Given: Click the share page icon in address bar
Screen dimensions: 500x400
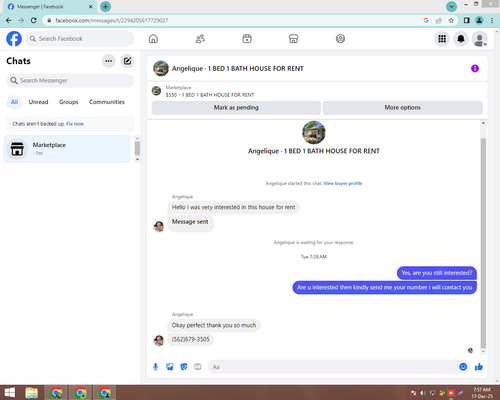Looking at the screenshot, I should coord(438,20).
